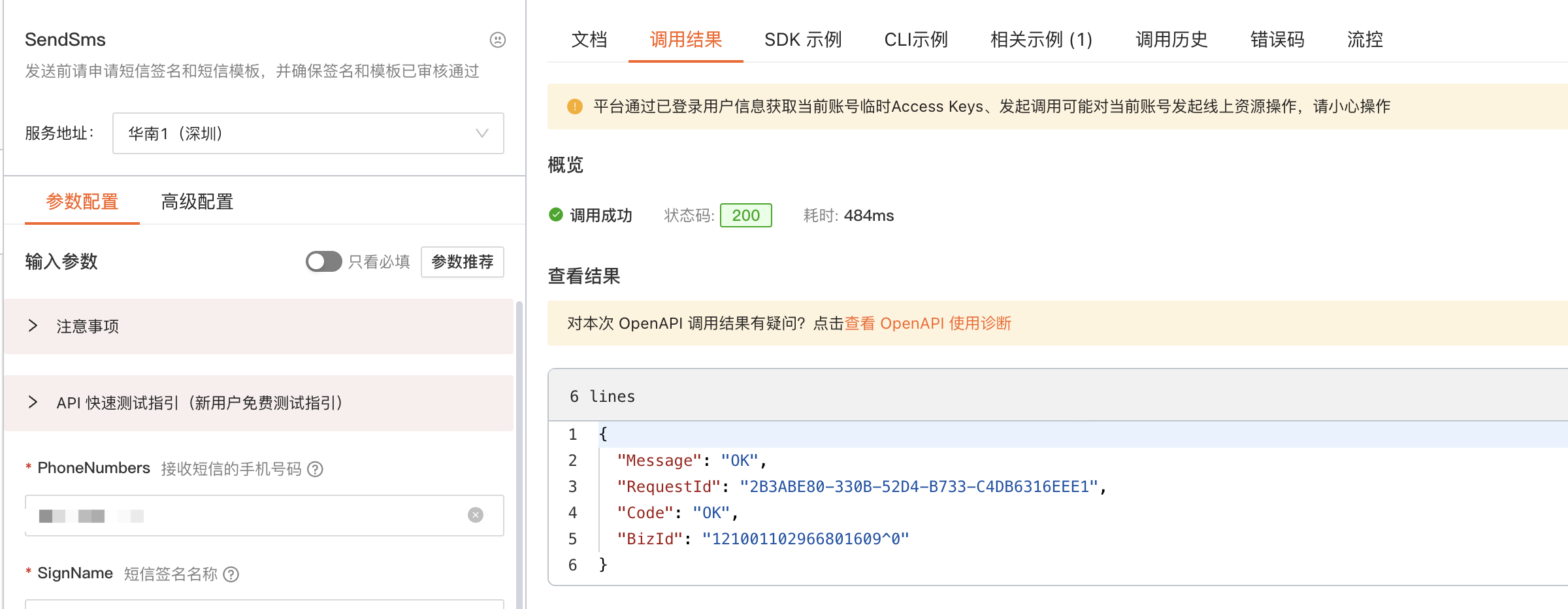
Task: Open the CLI示例 tab
Action: tap(916, 40)
